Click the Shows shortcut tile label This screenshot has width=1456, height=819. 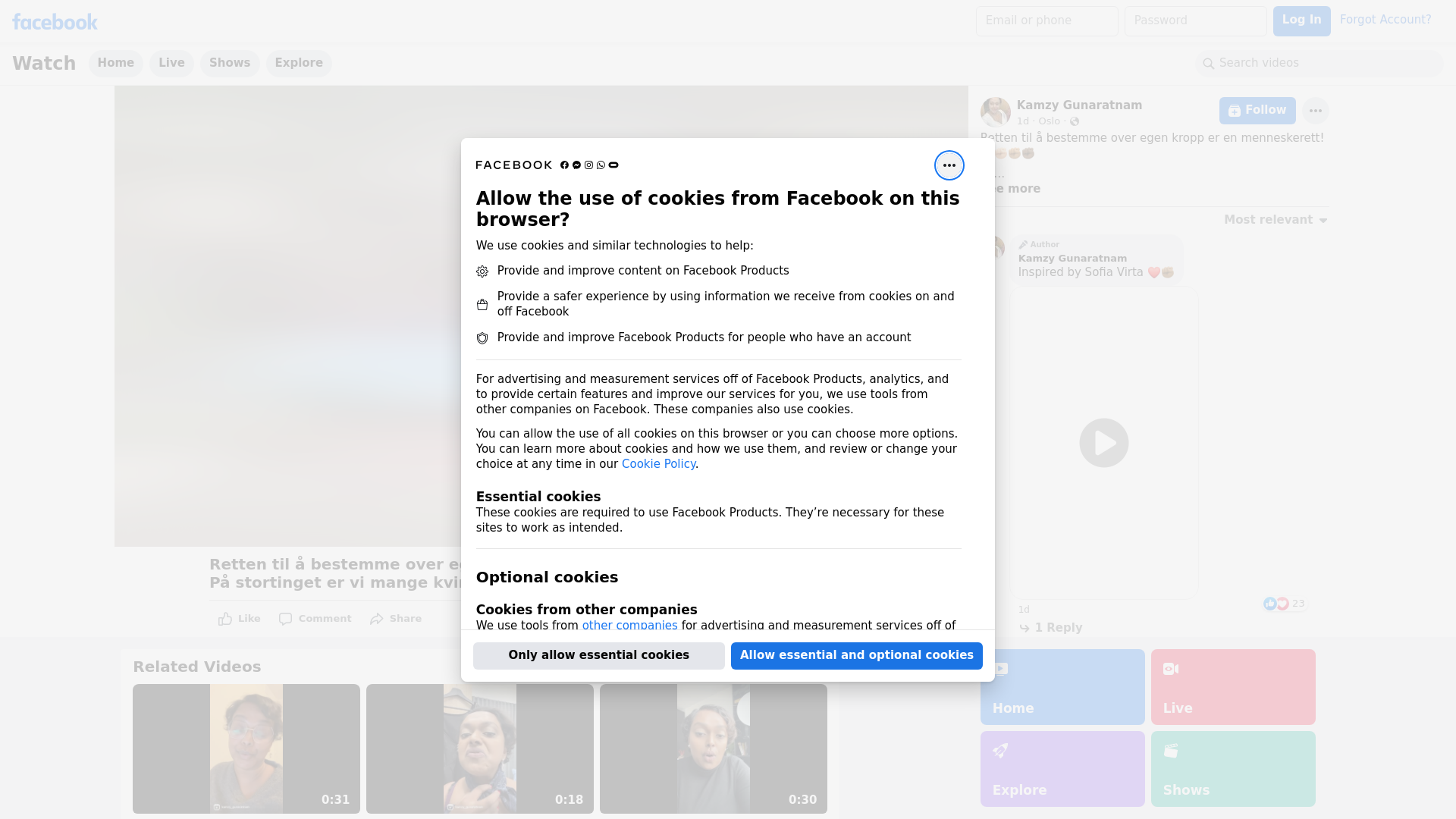[x=1186, y=790]
